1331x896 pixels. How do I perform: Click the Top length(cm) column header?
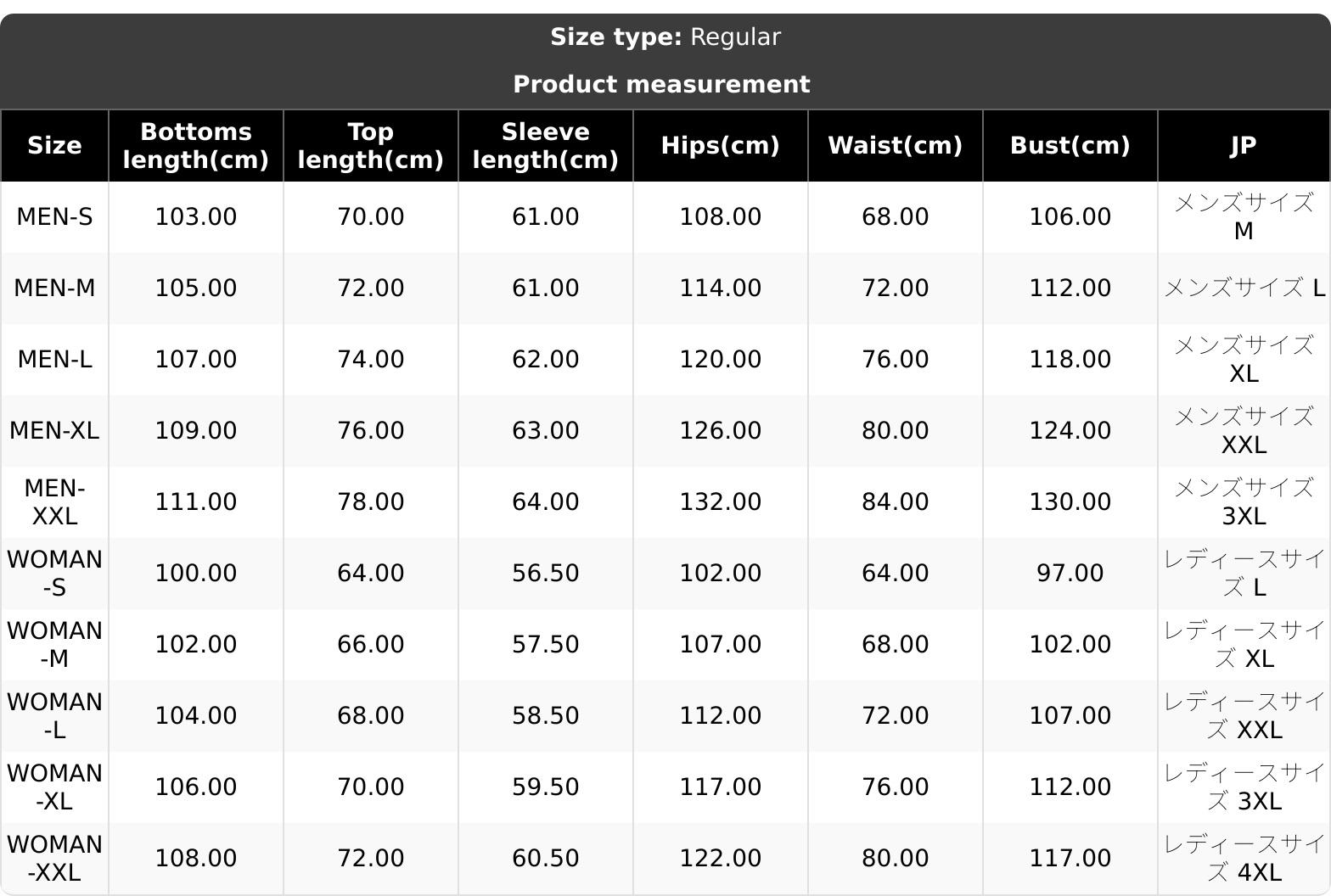(x=371, y=145)
